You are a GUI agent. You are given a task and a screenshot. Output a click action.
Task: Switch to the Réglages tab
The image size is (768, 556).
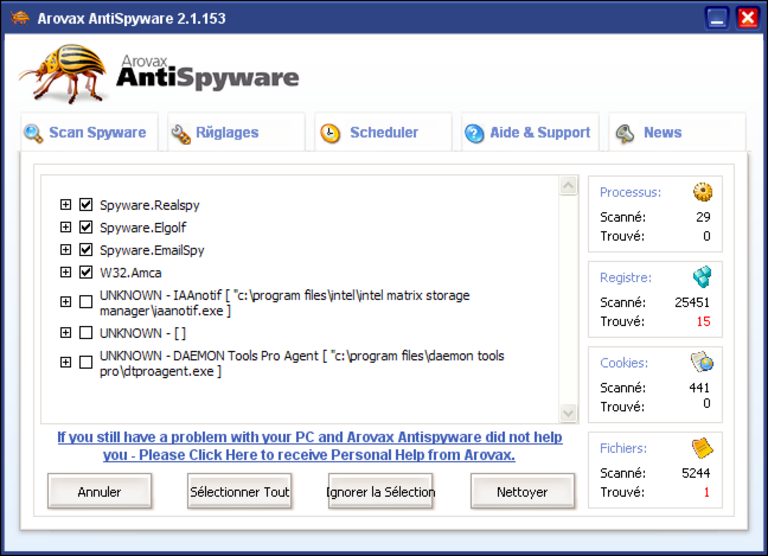point(236,132)
